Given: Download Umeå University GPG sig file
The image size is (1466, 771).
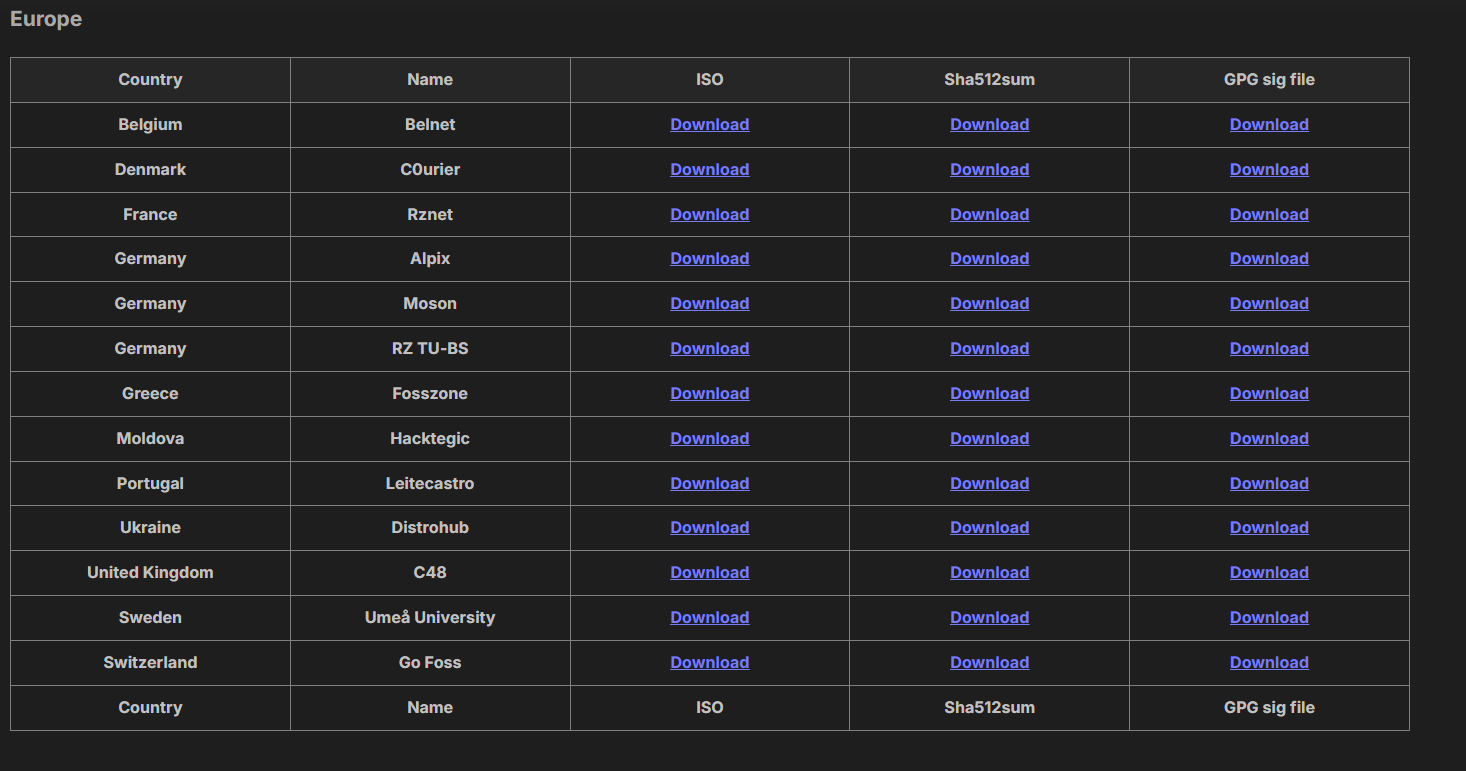Looking at the screenshot, I should coord(1269,617).
